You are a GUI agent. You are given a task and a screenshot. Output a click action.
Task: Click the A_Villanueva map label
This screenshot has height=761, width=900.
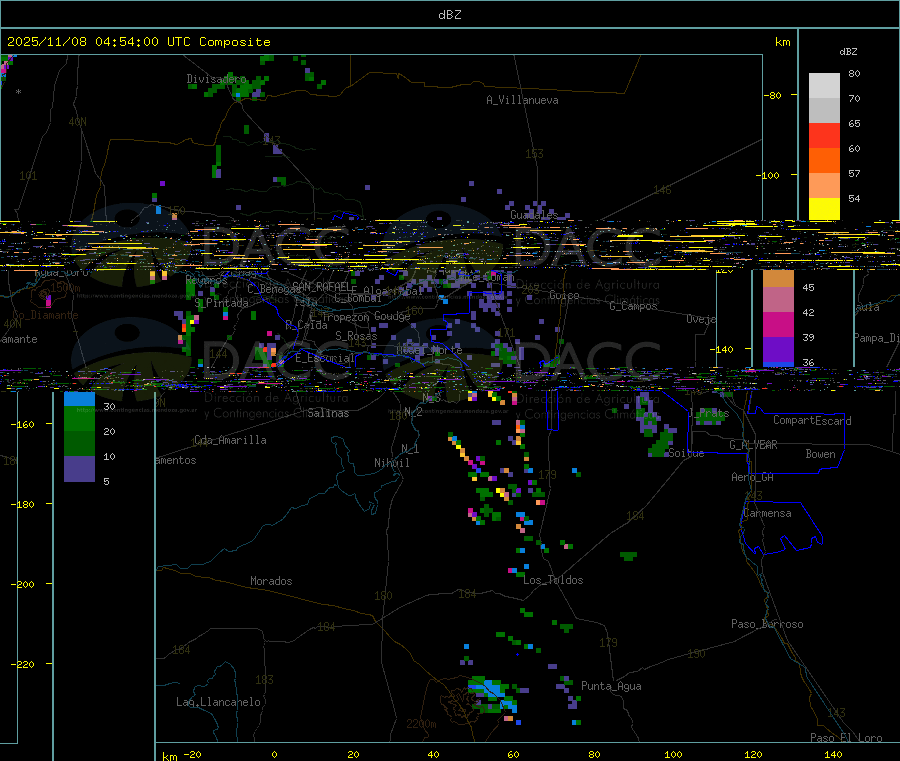click(x=522, y=100)
